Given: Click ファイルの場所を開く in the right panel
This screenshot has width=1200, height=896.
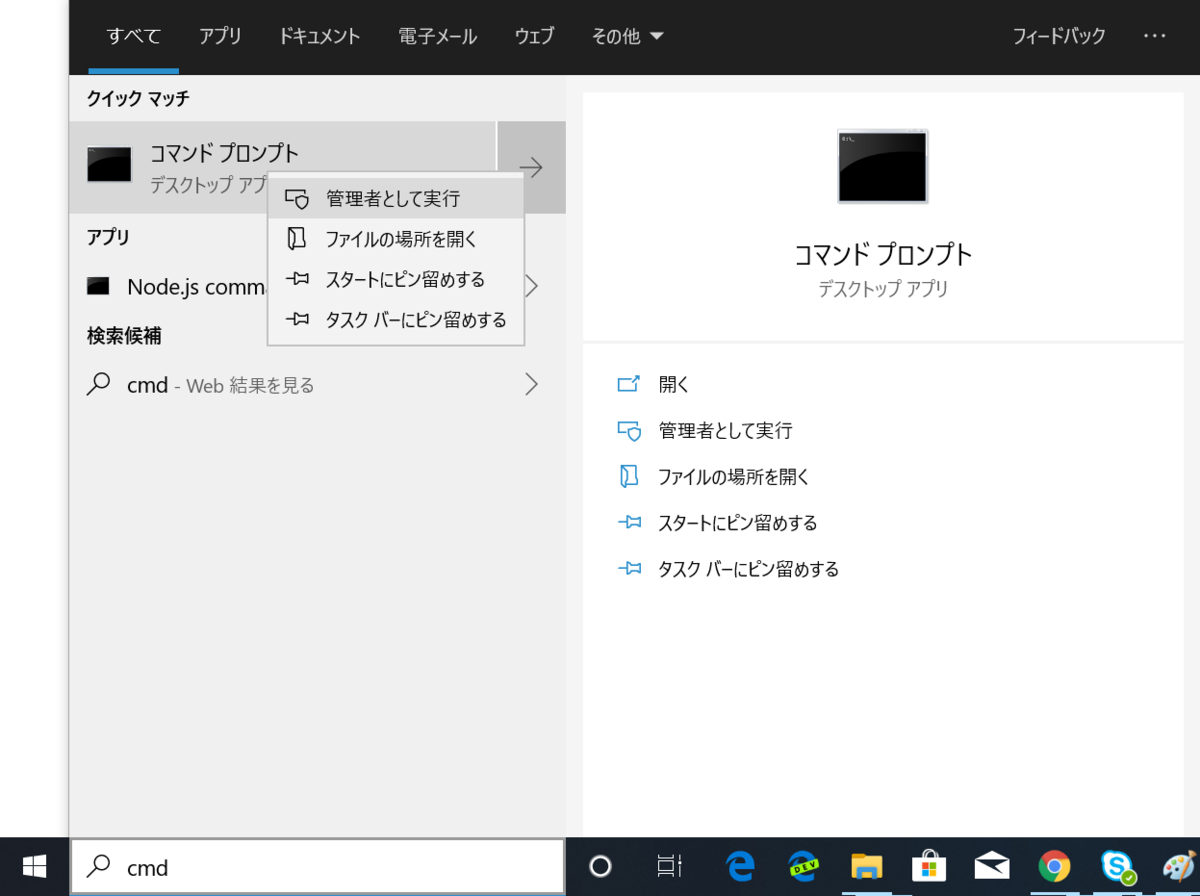Looking at the screenshot, I should (733, 477).
